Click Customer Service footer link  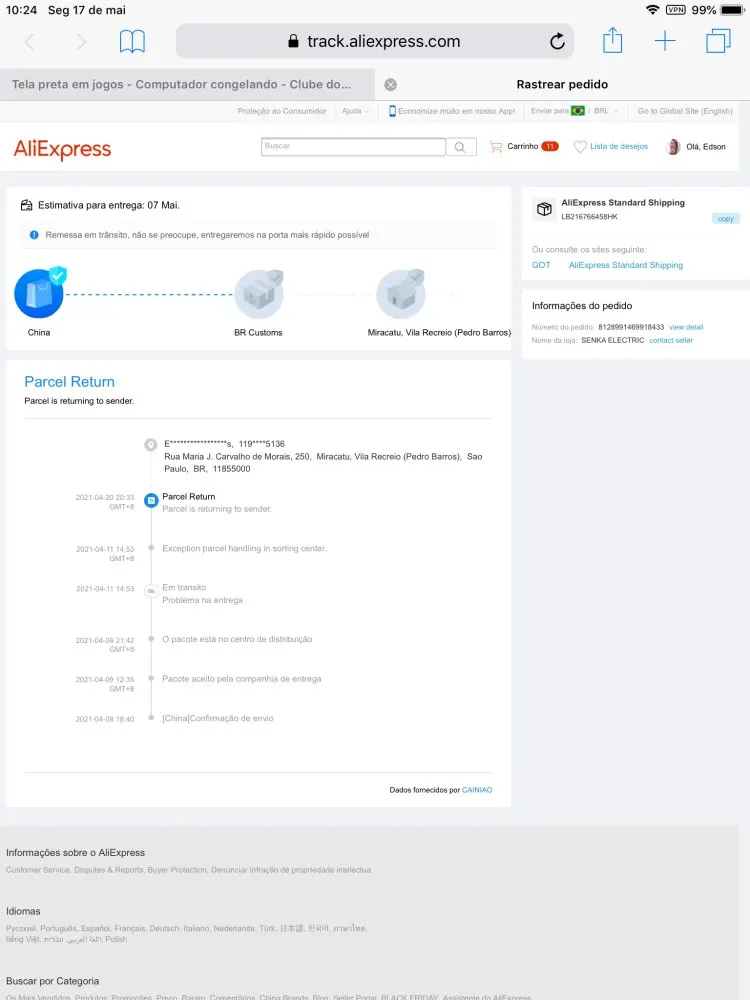click(x=38, y=870)
